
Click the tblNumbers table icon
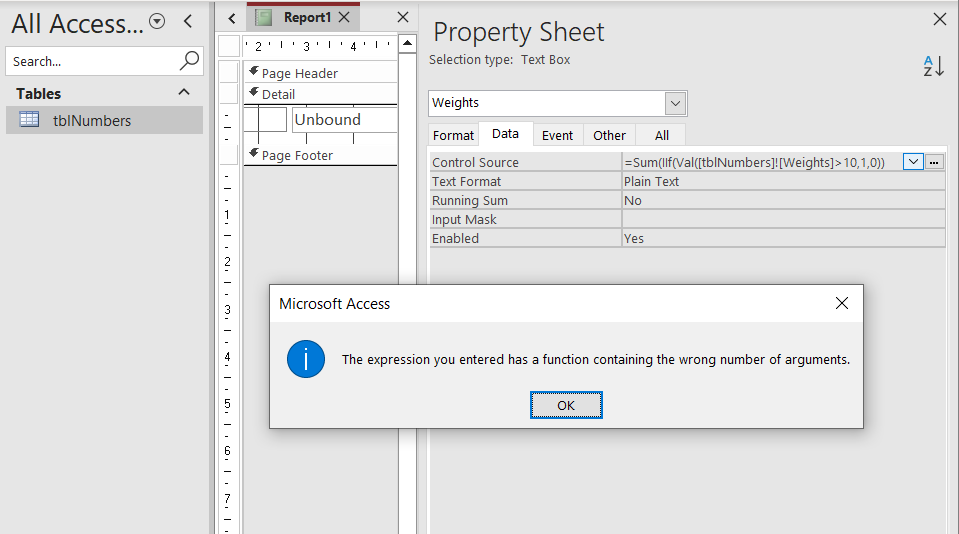coord(30,120)
